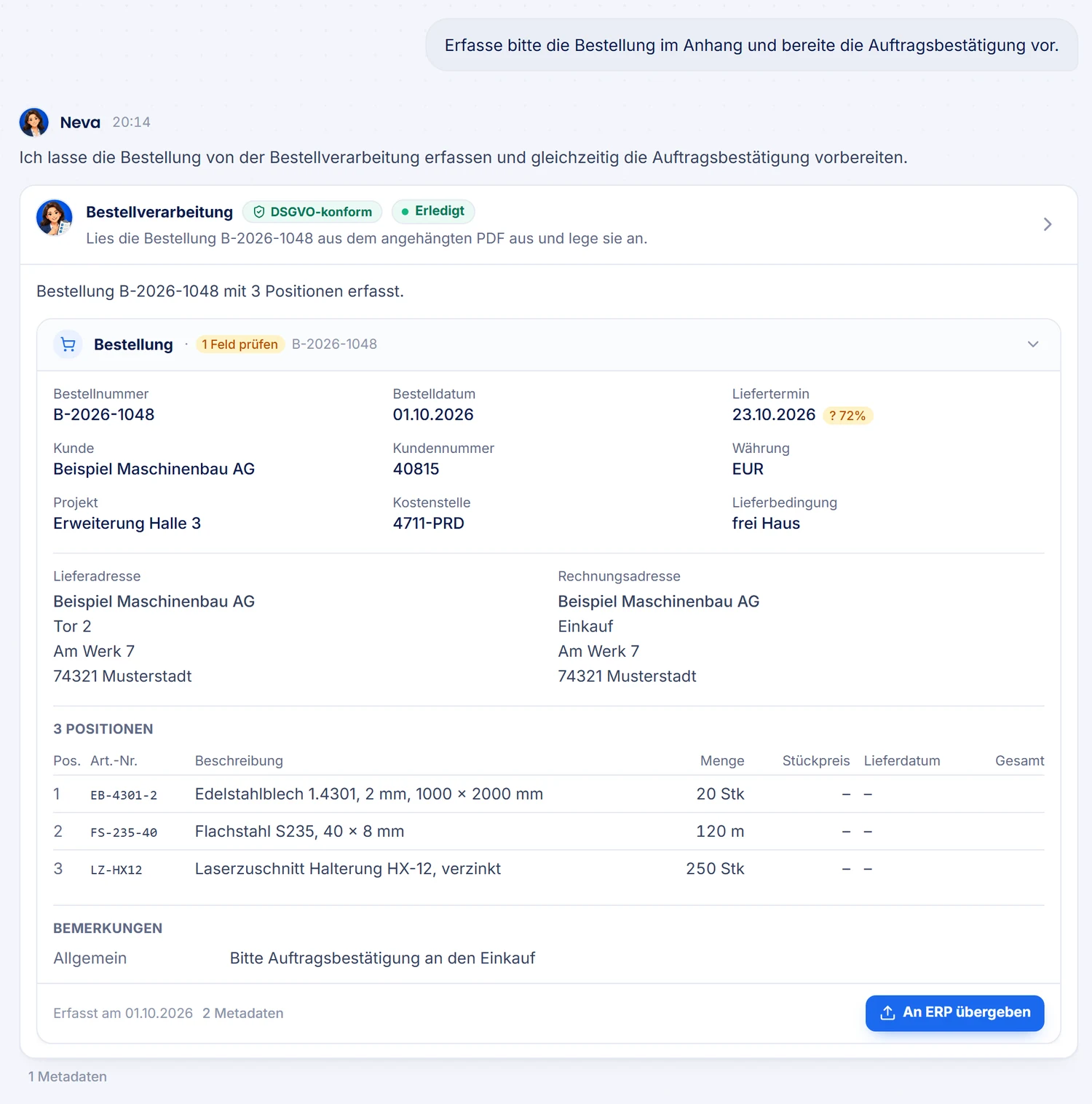Image resolution: width=1092 pixels, height=1104 pixels.
Task: Open '2 Metadaten' in the card footer
Action: click(x=243, y=1013)
